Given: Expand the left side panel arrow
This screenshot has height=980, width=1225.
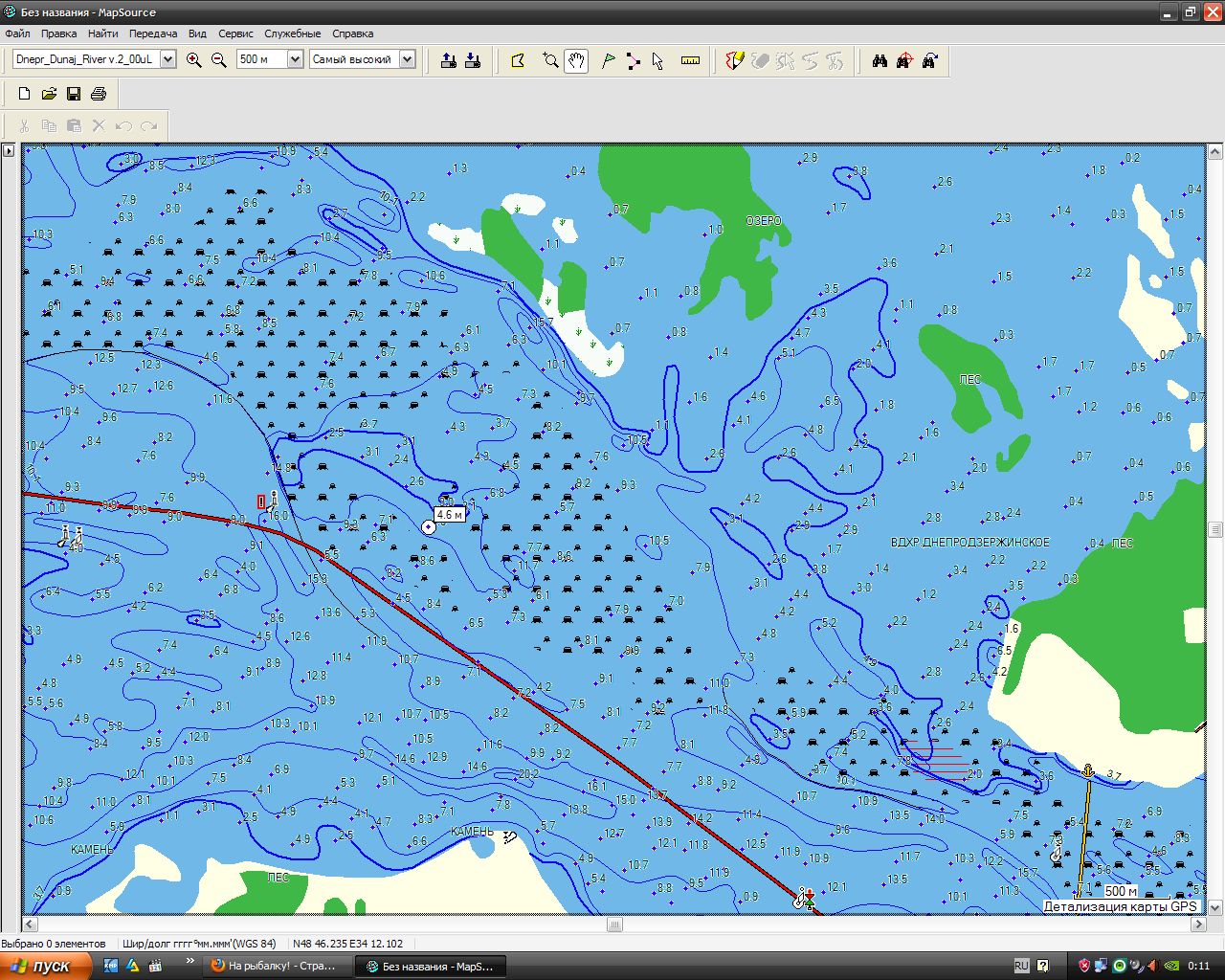Looking at the screenshot, I should click(9, 151).
